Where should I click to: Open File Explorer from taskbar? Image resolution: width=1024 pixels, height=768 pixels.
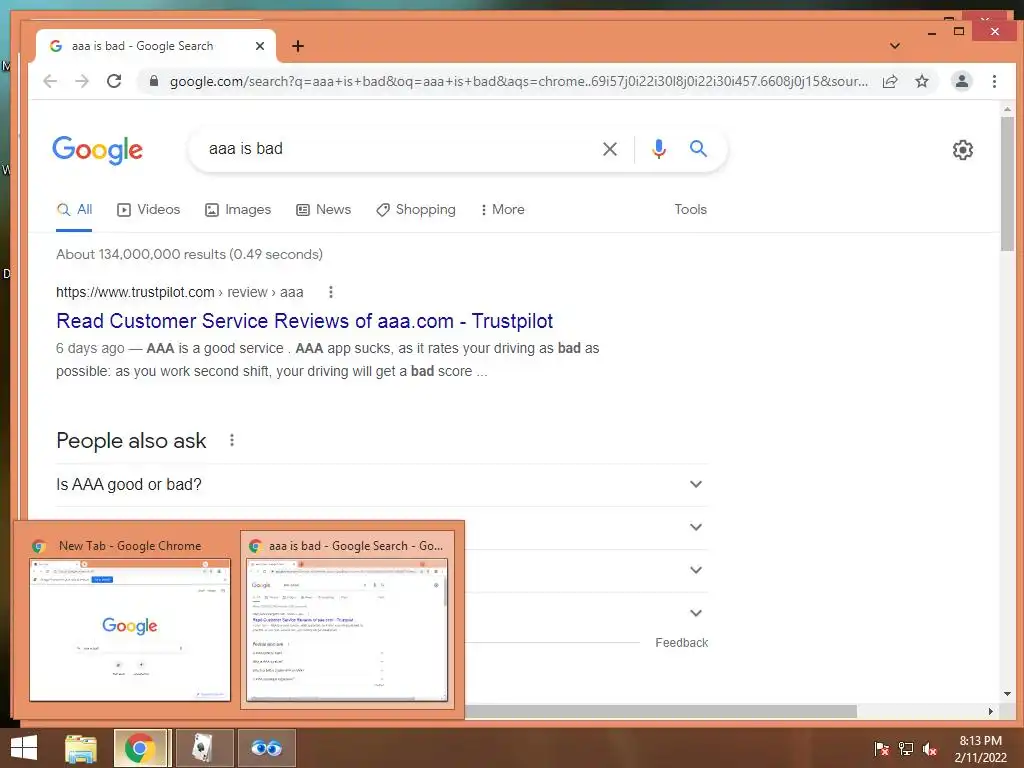[81, 748]
